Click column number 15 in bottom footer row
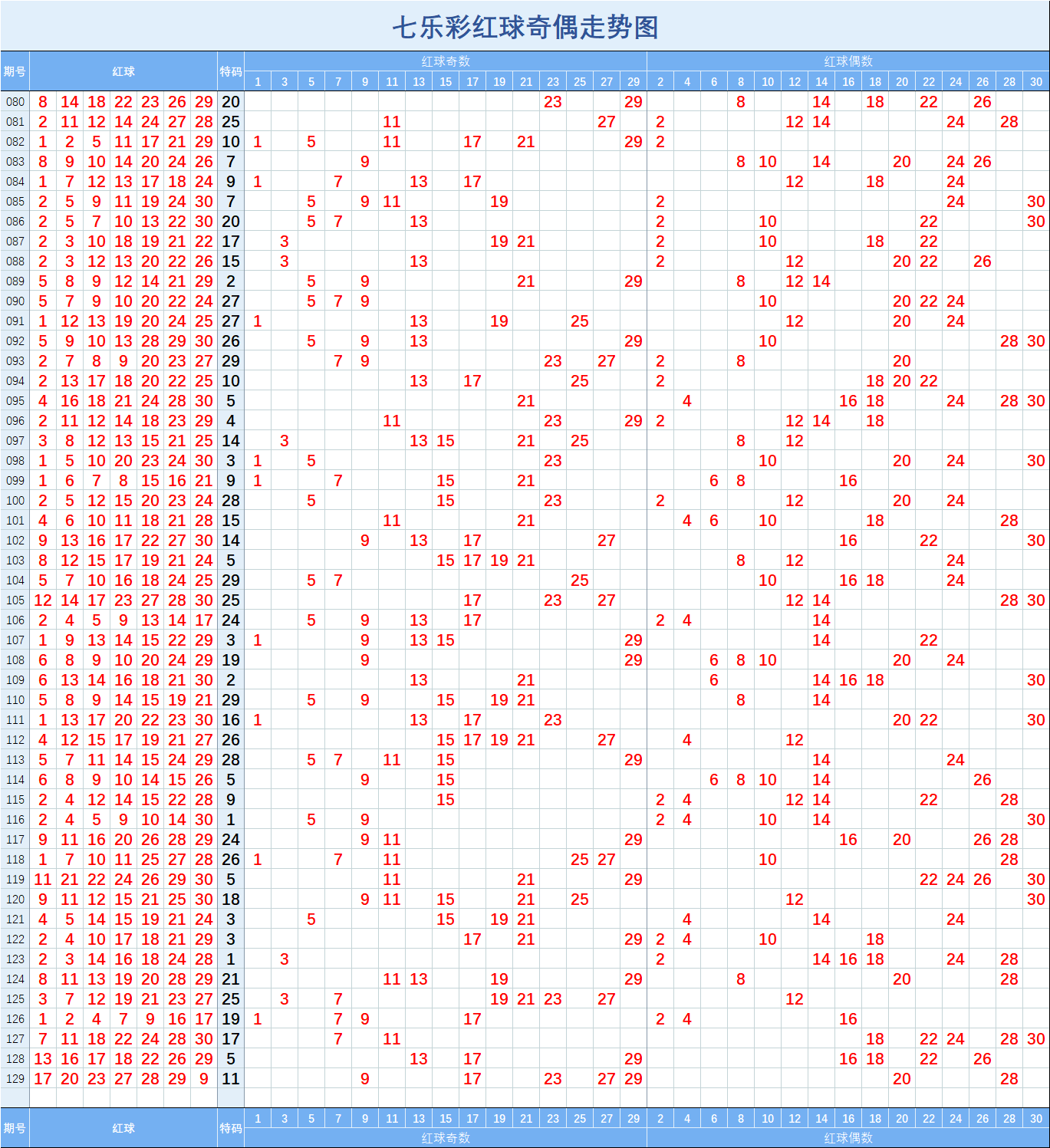 pyautogui.click(x=446, y=1118)
